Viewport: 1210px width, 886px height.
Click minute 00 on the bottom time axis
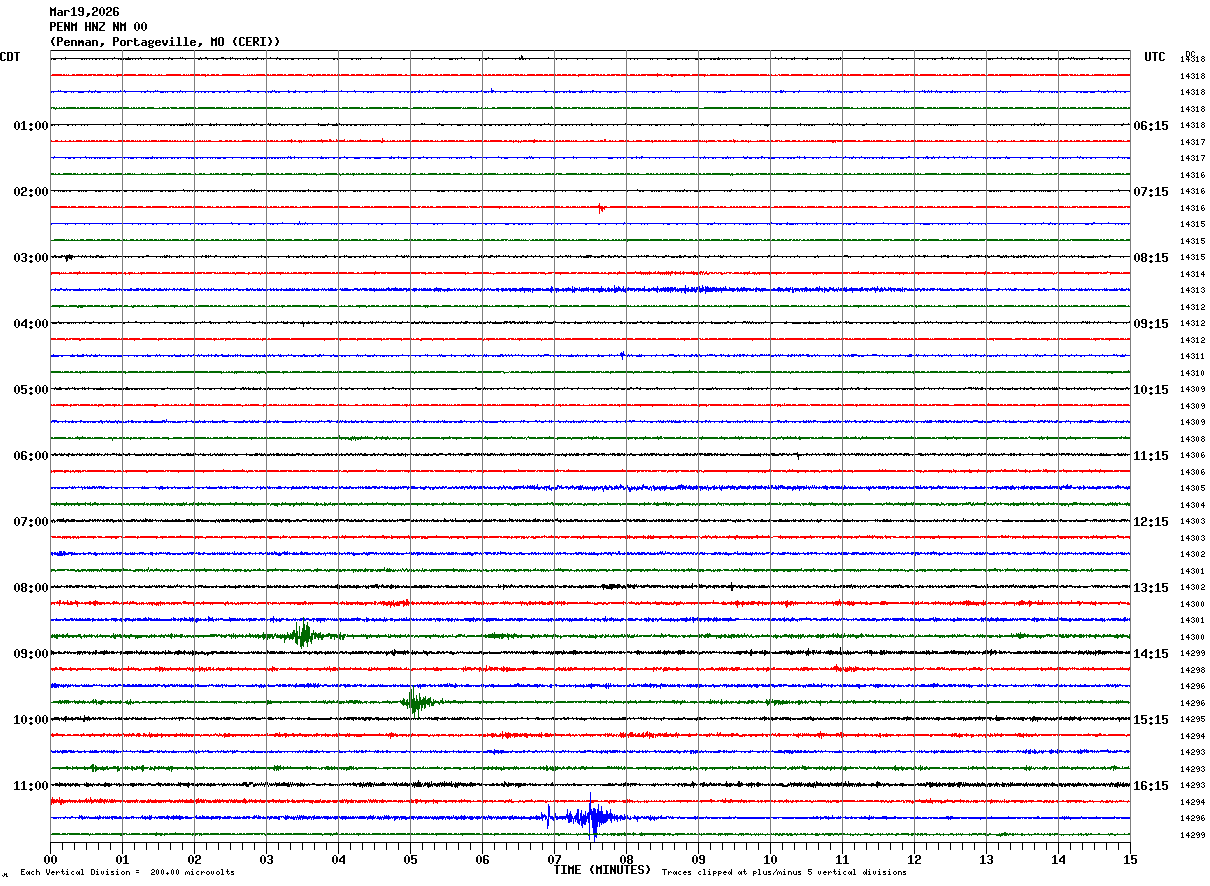coord(50,859)
